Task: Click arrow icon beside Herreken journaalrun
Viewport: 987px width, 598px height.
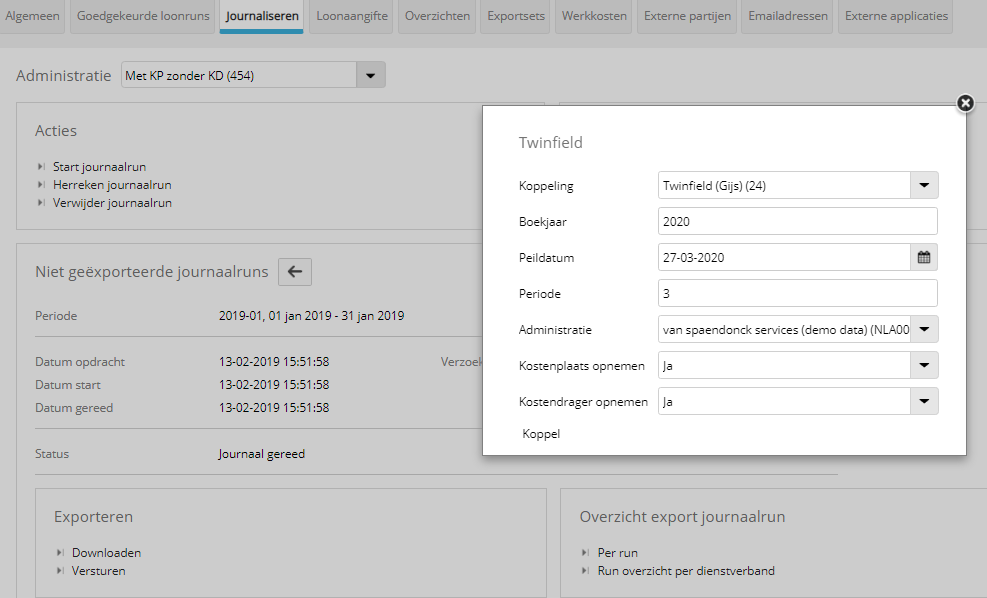Action: click(x=41, y=185)
